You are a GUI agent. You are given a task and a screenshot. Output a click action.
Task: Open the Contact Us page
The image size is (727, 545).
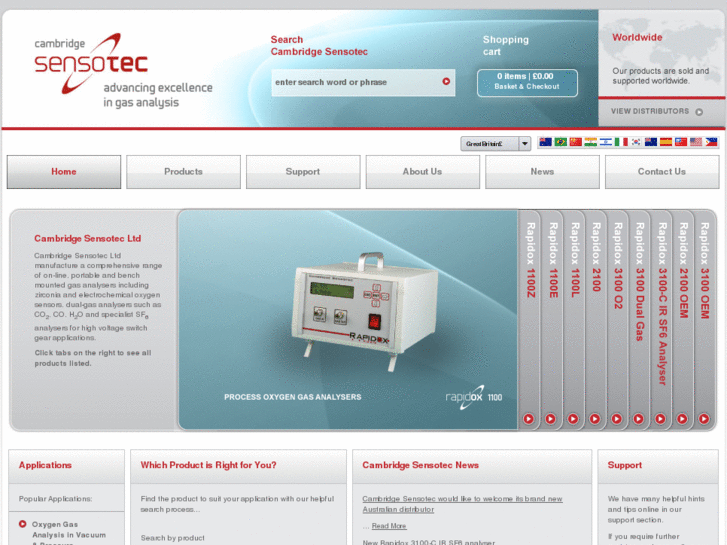tap(662, 172)
